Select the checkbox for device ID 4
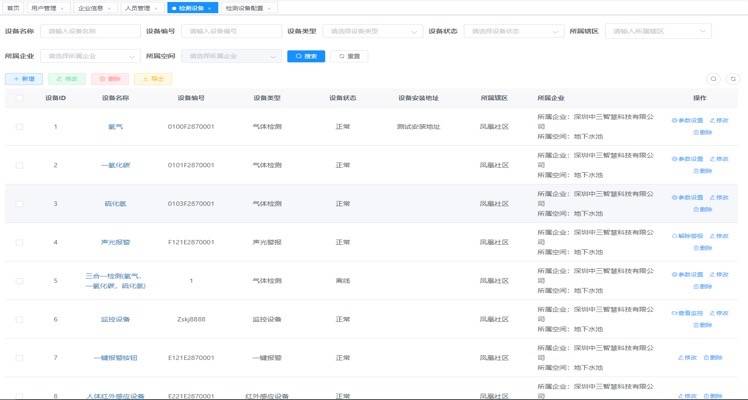 point(19,242)
